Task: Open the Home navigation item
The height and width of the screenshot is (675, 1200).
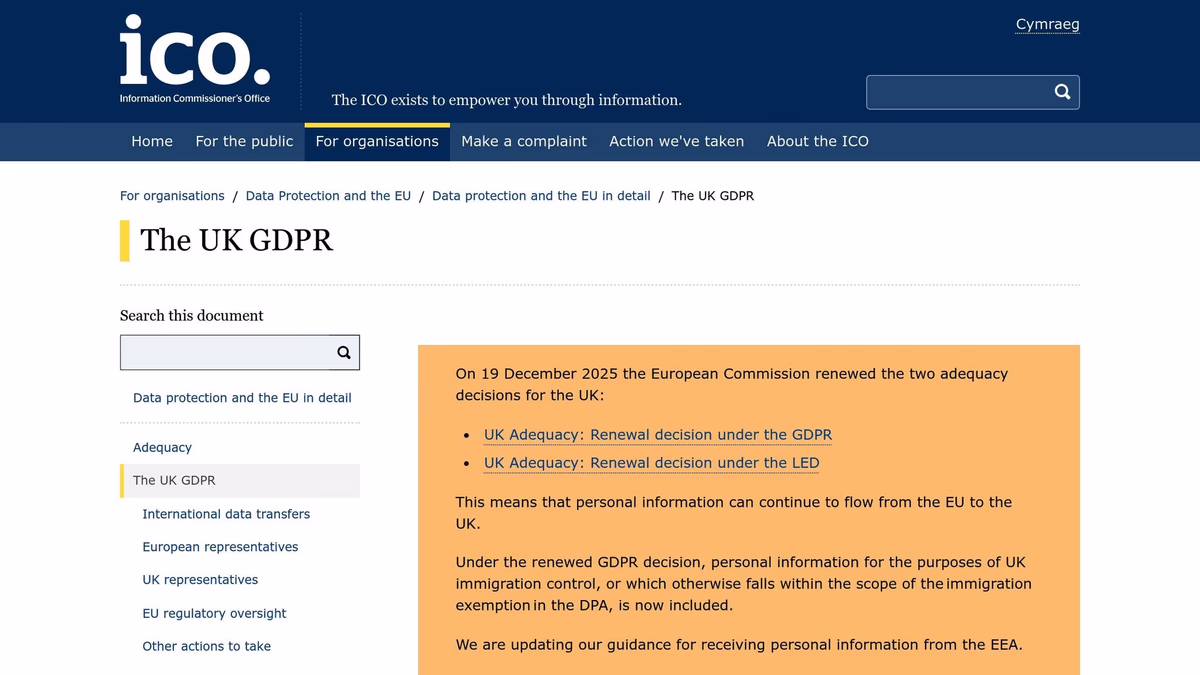Action: (x=152, y=141)
